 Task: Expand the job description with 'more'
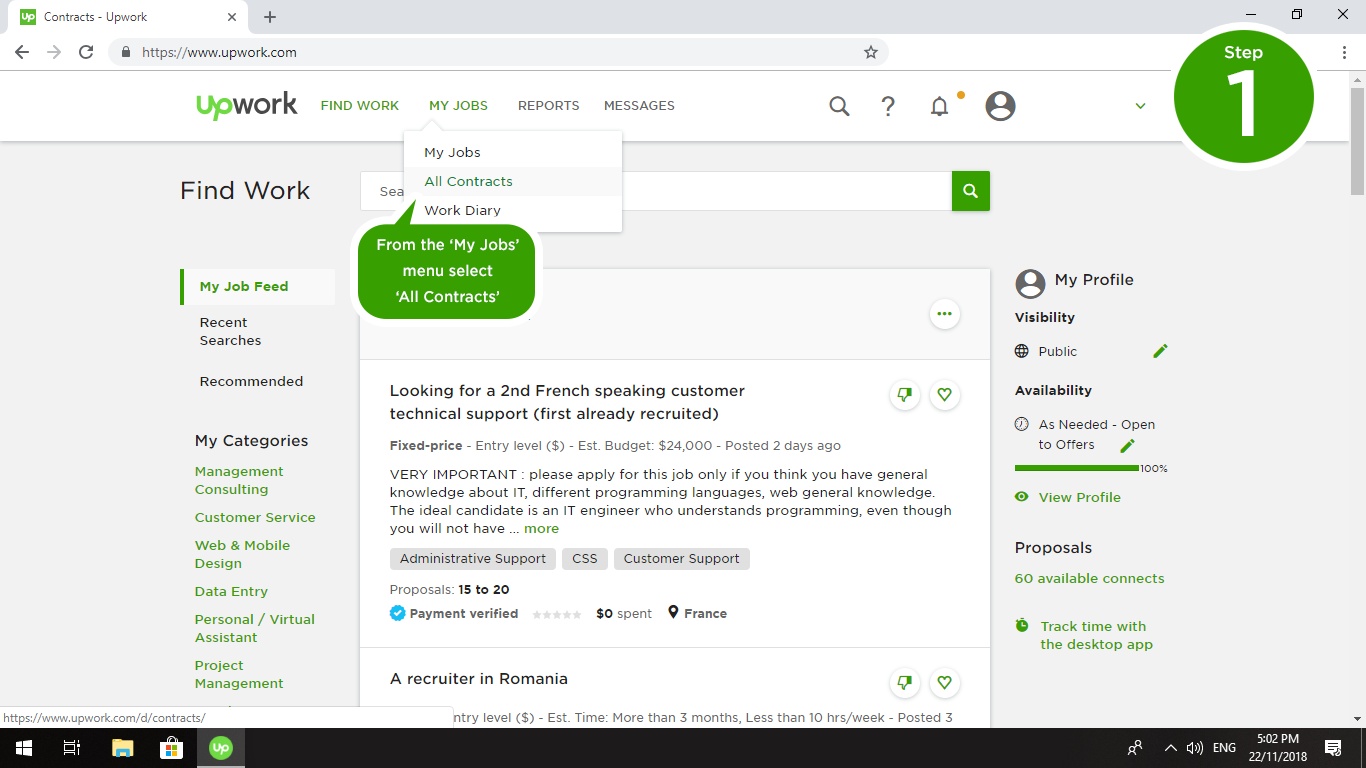[541, 528]
